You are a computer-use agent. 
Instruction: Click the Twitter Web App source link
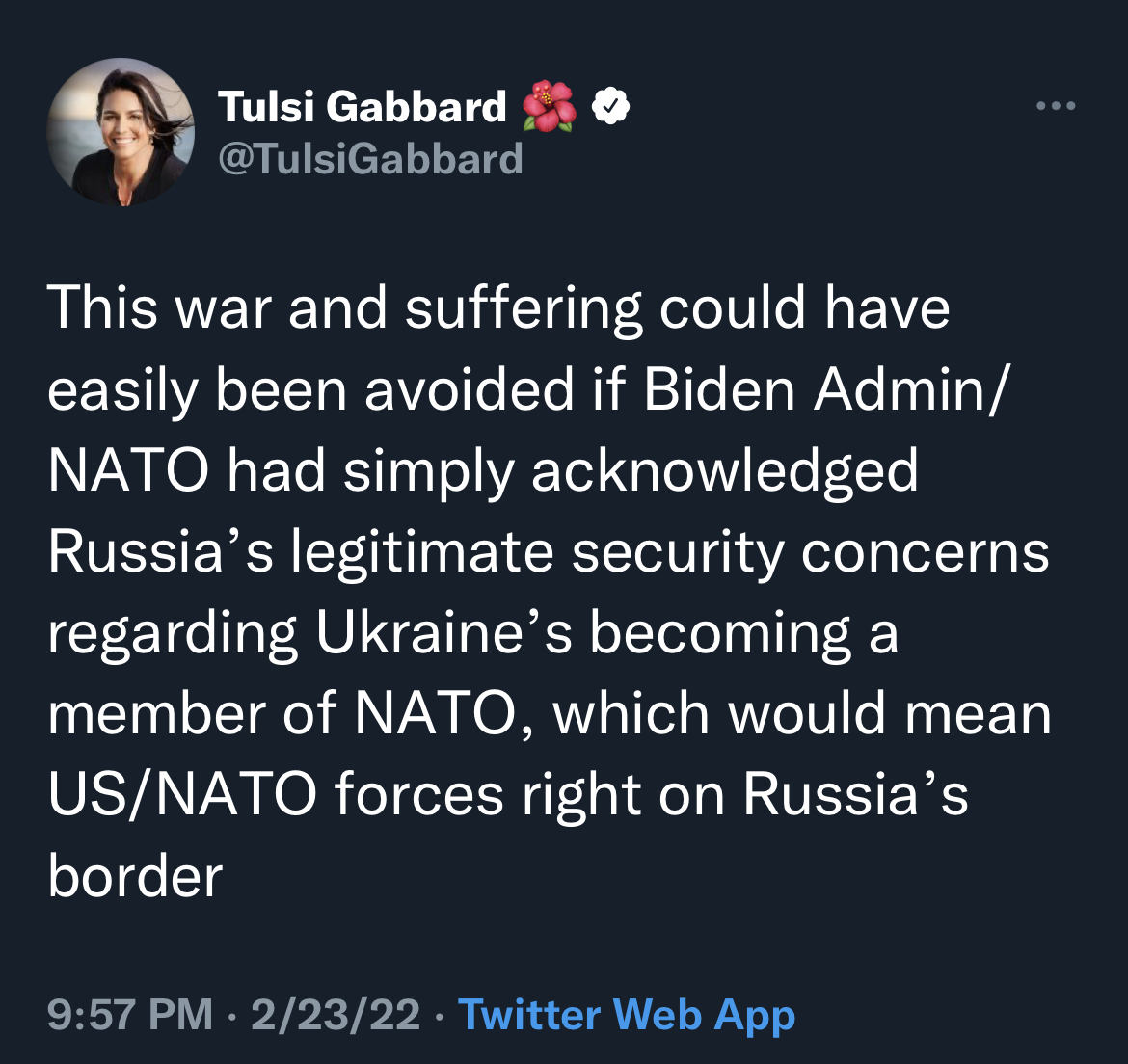[627, 1015]
